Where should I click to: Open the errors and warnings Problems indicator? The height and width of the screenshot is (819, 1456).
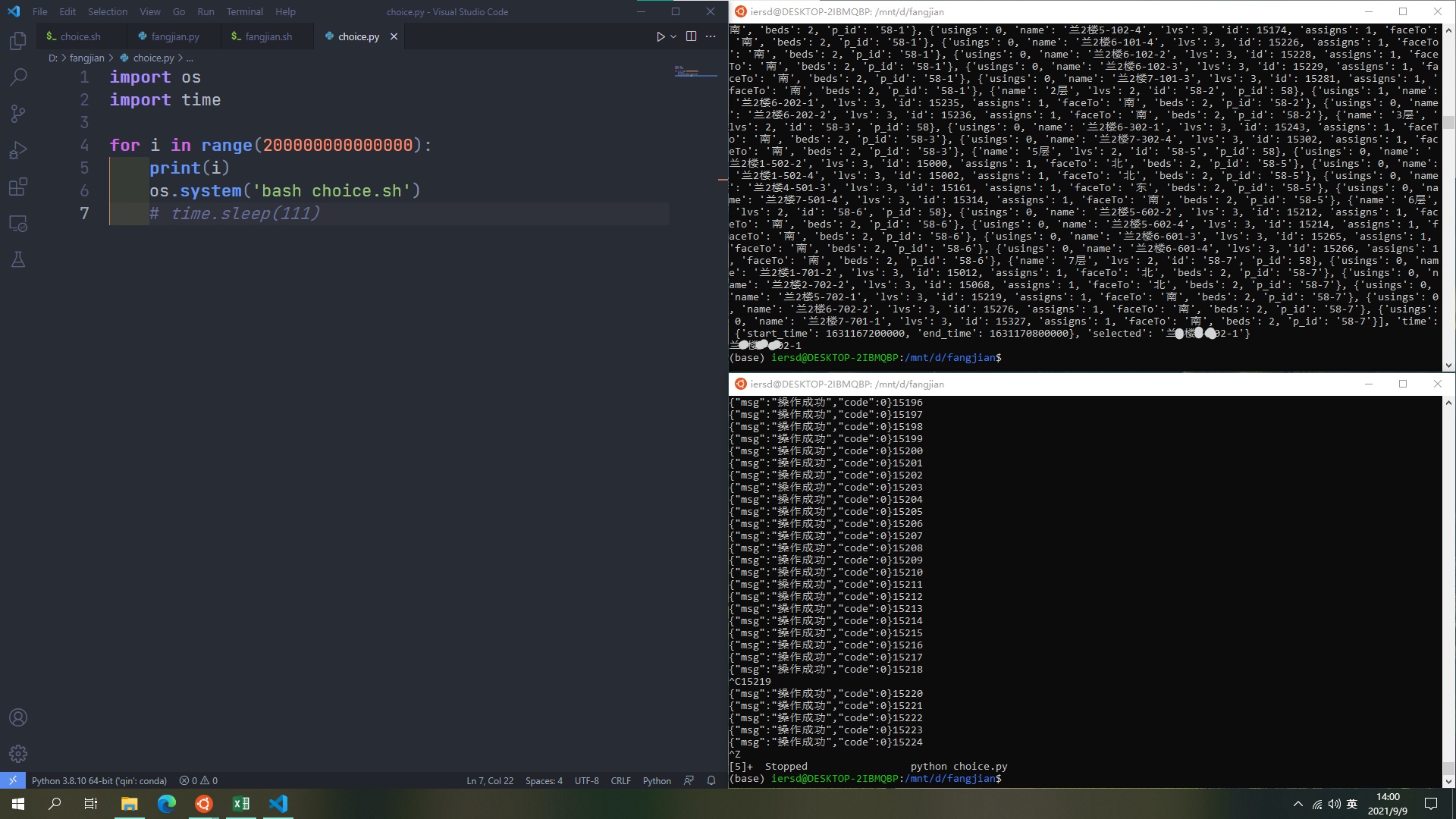tap(199, 780)
